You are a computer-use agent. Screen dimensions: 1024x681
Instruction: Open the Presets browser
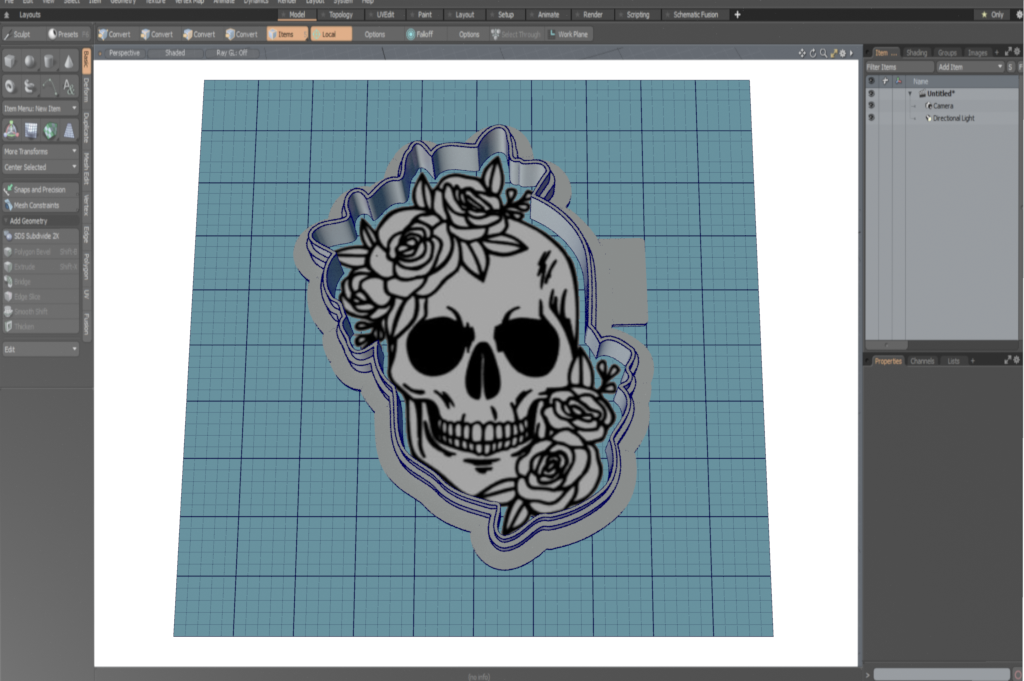pos(64,34)
